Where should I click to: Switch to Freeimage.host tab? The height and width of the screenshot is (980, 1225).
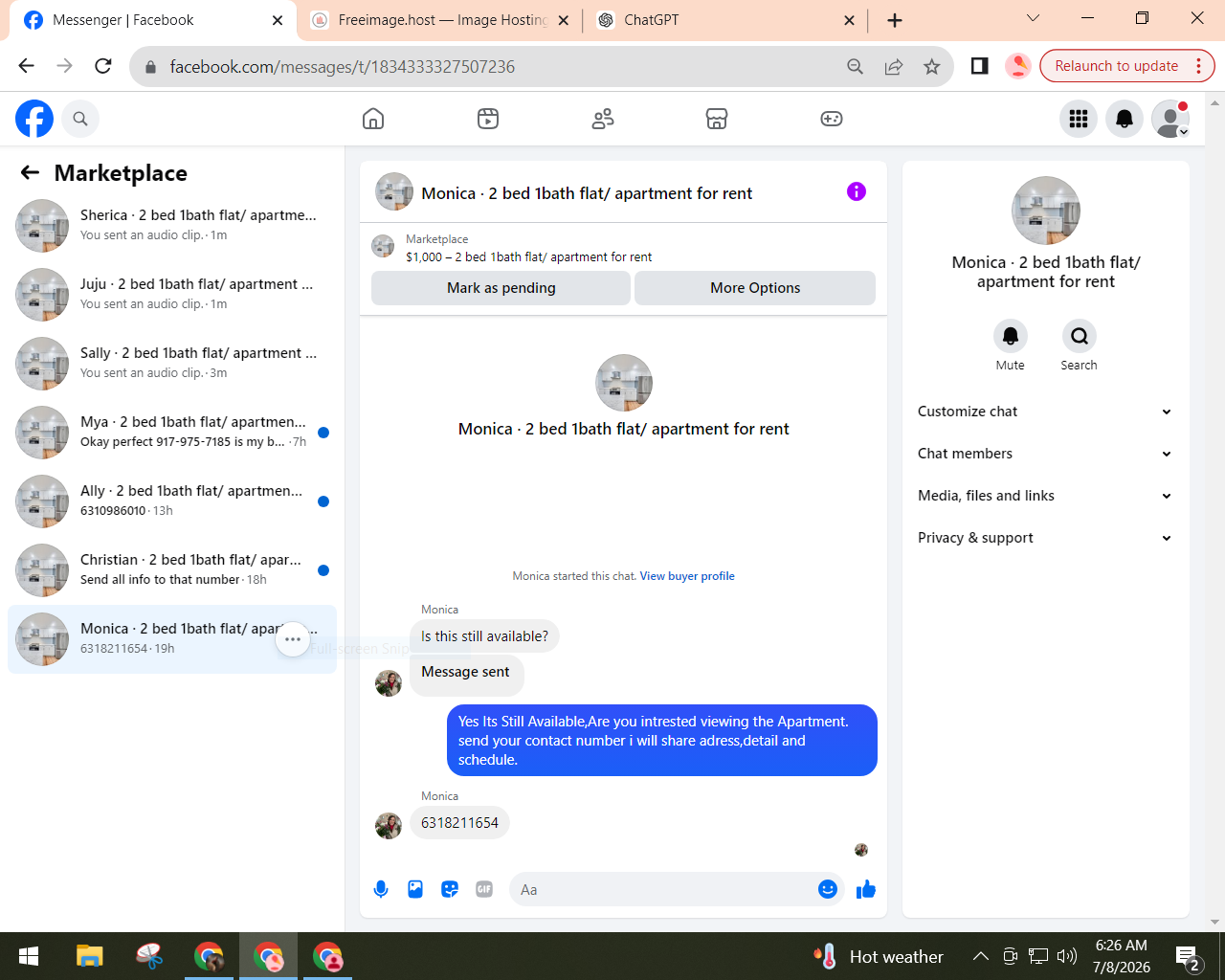tap(439, 20)
